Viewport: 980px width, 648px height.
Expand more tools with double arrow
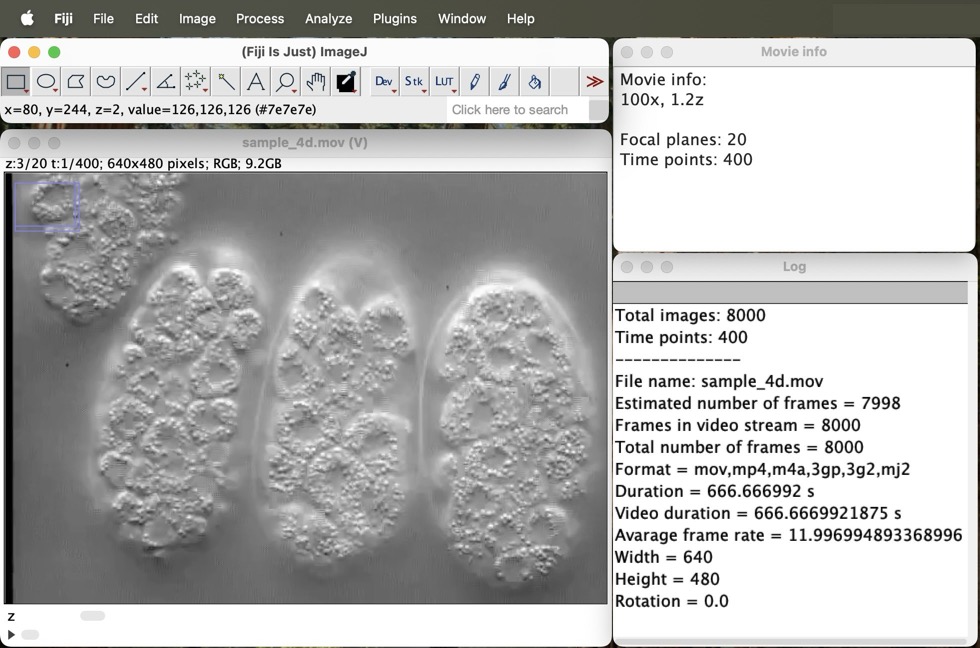pyautogui.click(x=594, y=82)
